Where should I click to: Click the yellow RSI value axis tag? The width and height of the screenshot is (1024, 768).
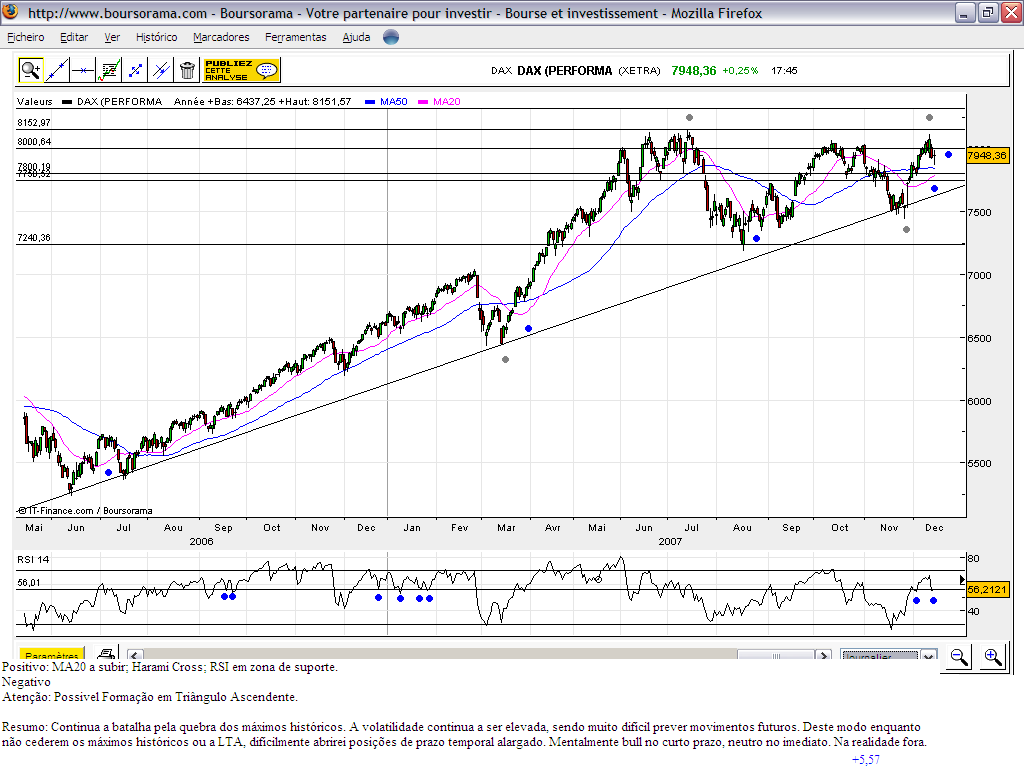coord(987,590)
